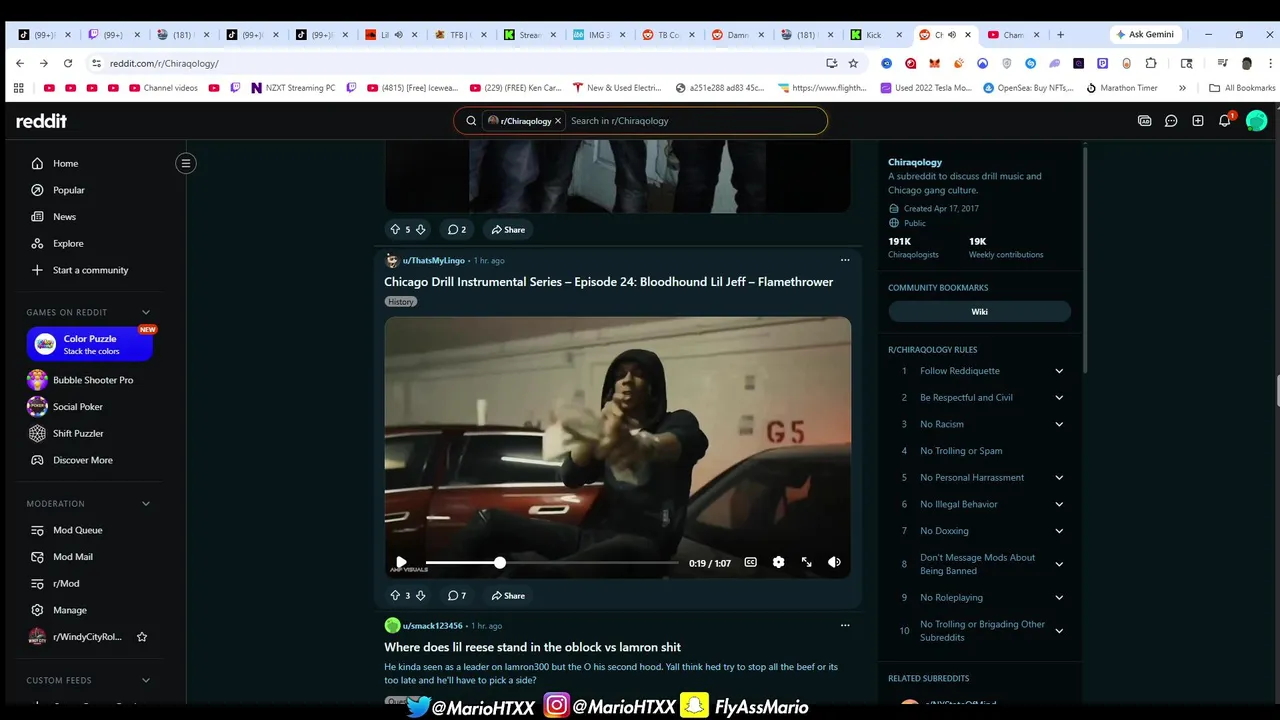Open the 2 comments button
Viewport: 1280px width, 720px height.
coord(456,229)
